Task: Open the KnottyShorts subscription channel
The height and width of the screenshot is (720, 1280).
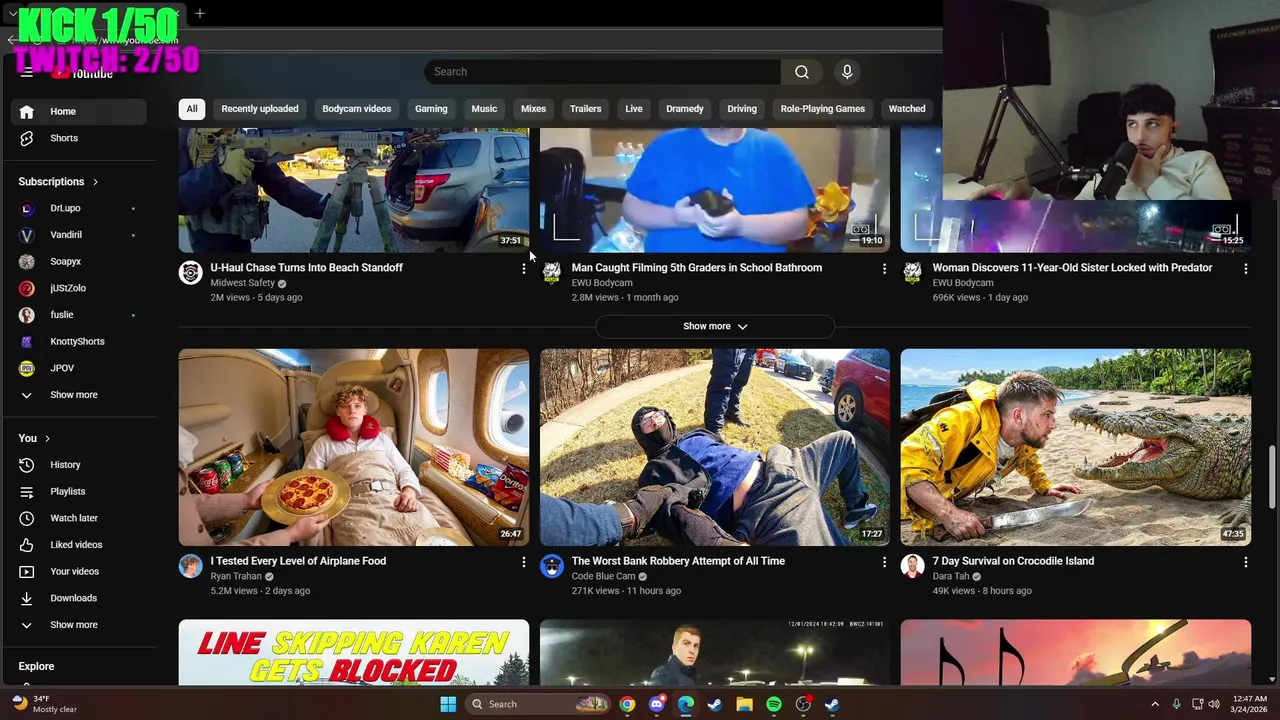Action: coord(78,341)
